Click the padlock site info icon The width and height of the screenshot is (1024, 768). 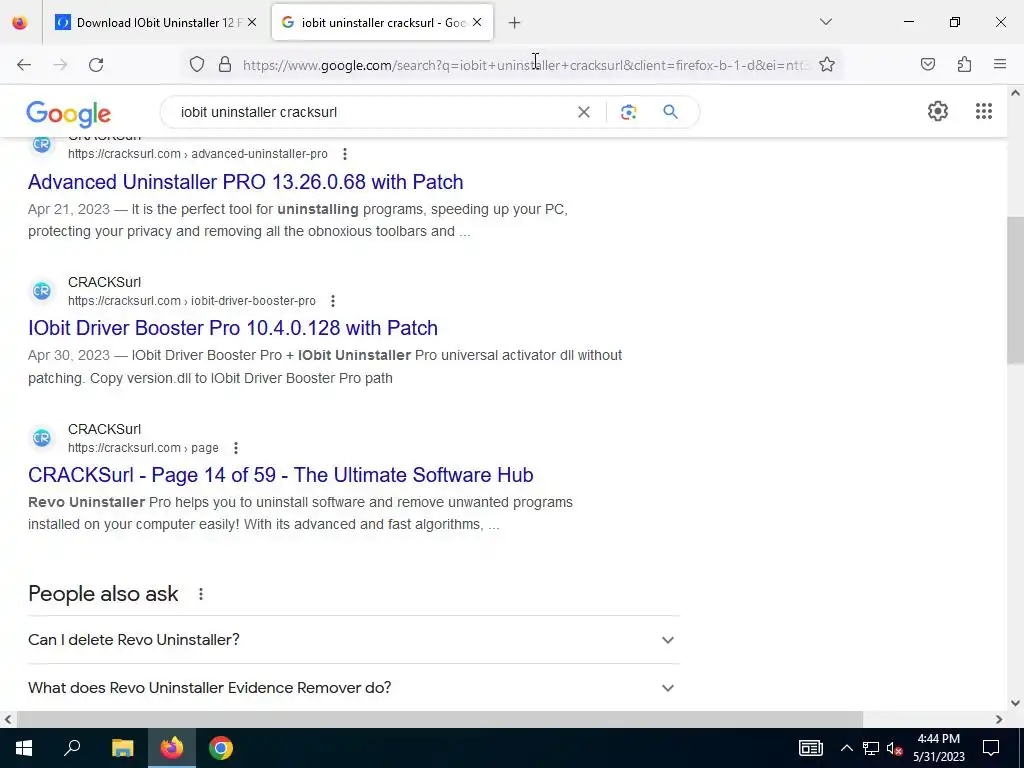tap(225, 65)
